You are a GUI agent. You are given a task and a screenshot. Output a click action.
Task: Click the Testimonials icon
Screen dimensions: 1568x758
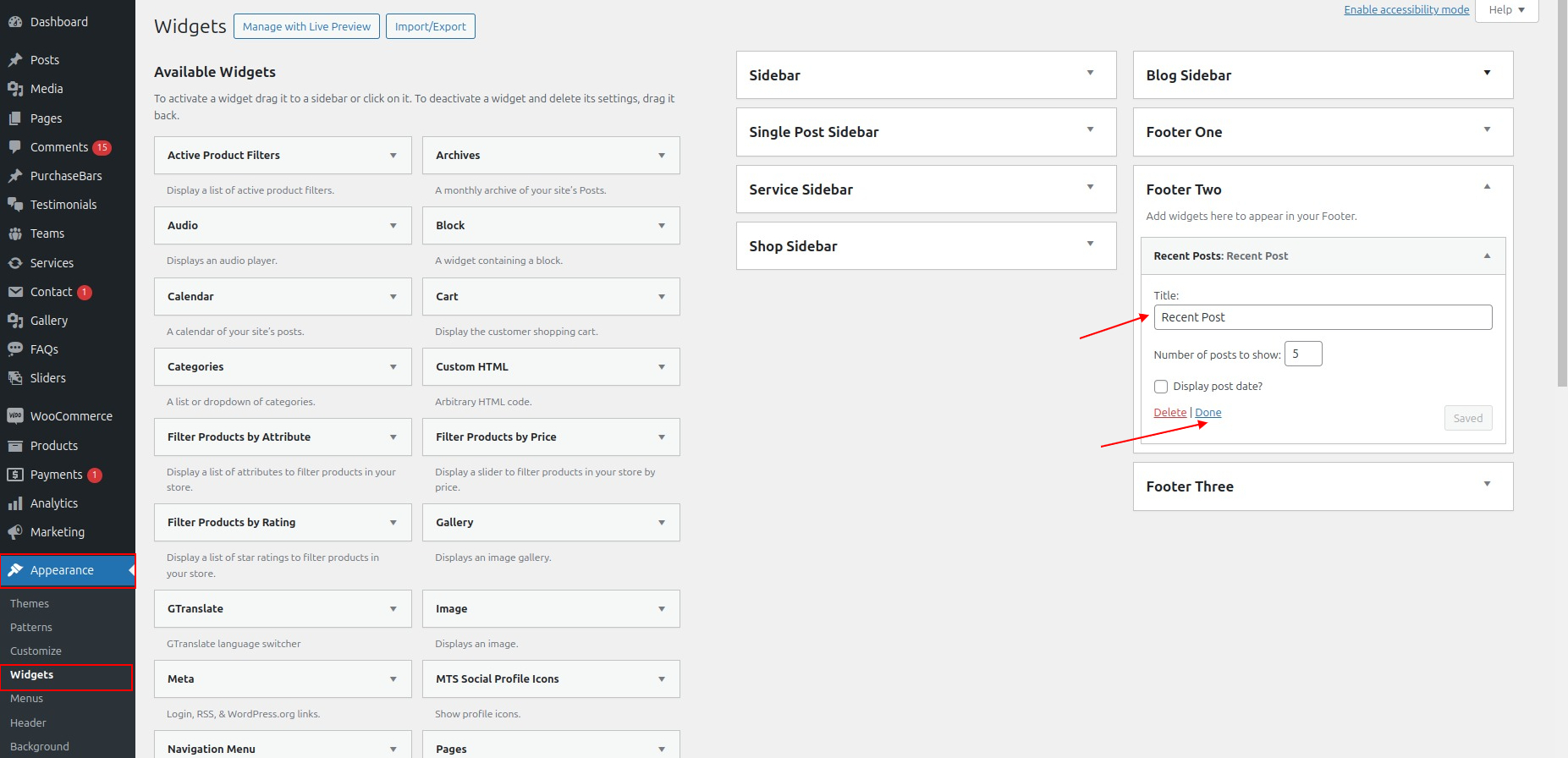pos(15,205)
